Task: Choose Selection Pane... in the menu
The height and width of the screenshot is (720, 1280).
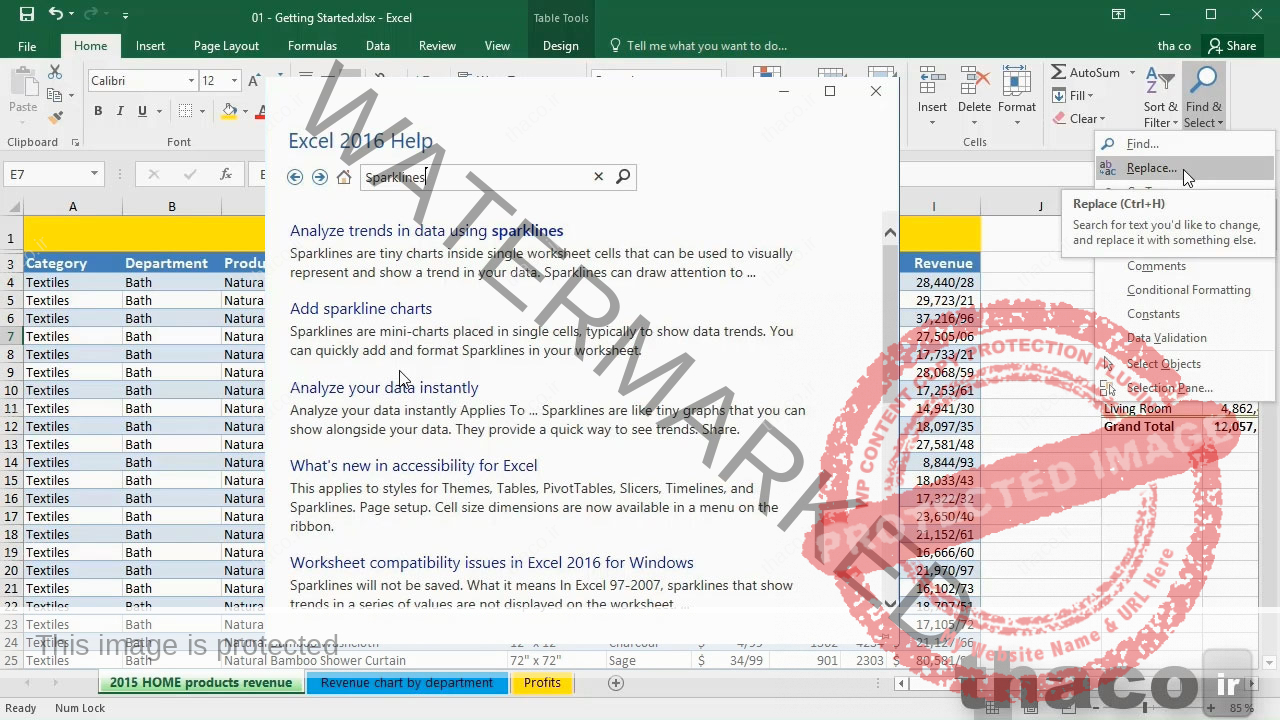Action: coord(1169,388)
